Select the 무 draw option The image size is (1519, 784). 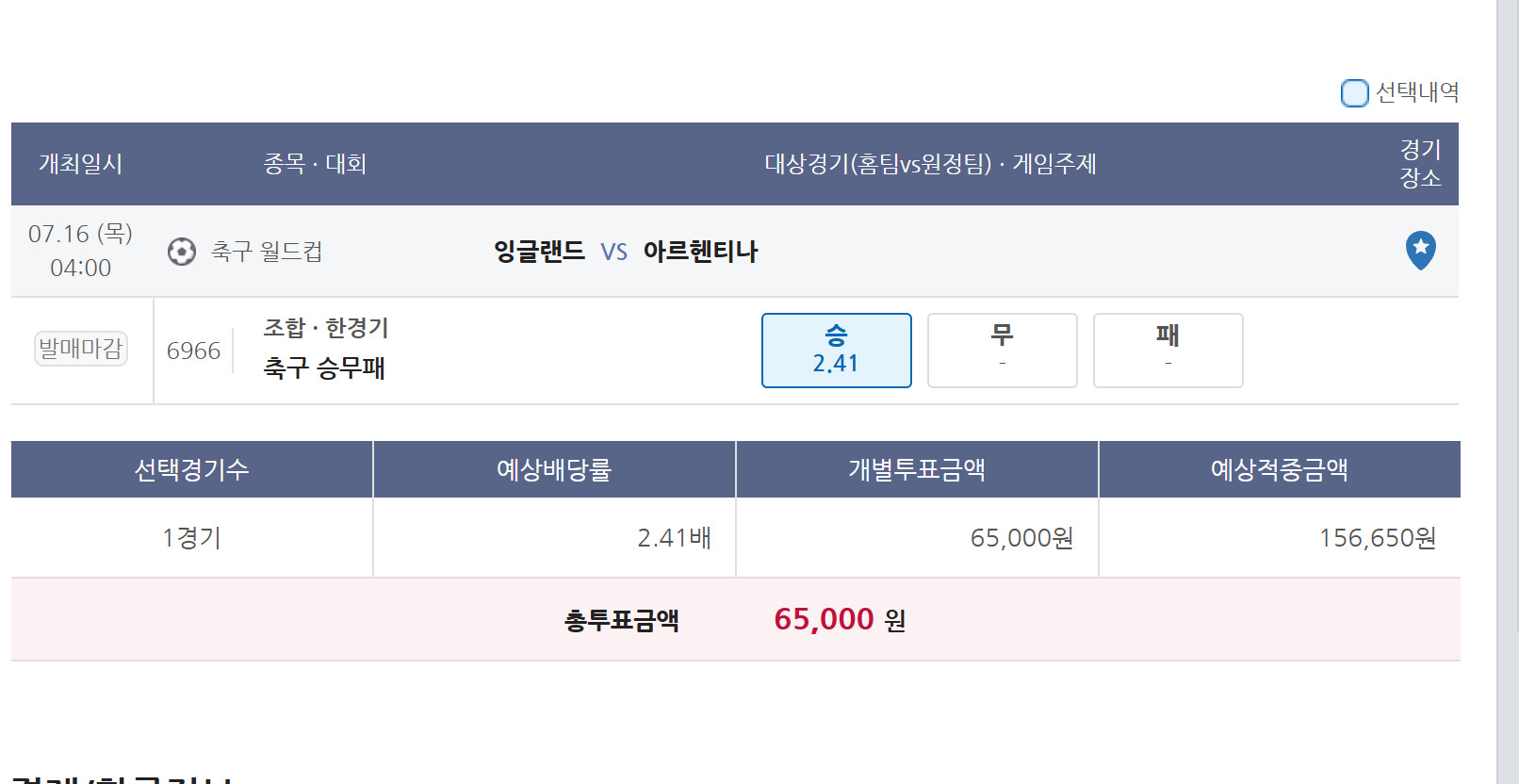(x=1002, y=351)
